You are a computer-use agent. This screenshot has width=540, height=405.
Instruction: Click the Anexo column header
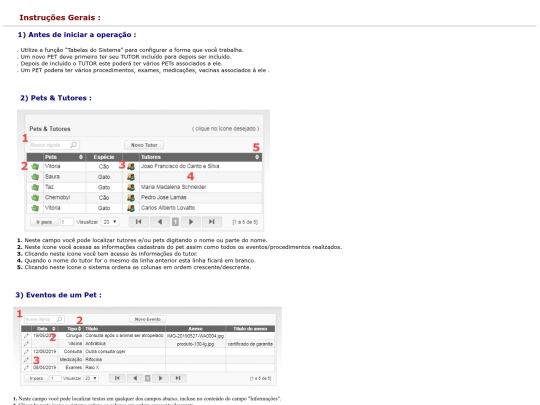pos(195,329)
